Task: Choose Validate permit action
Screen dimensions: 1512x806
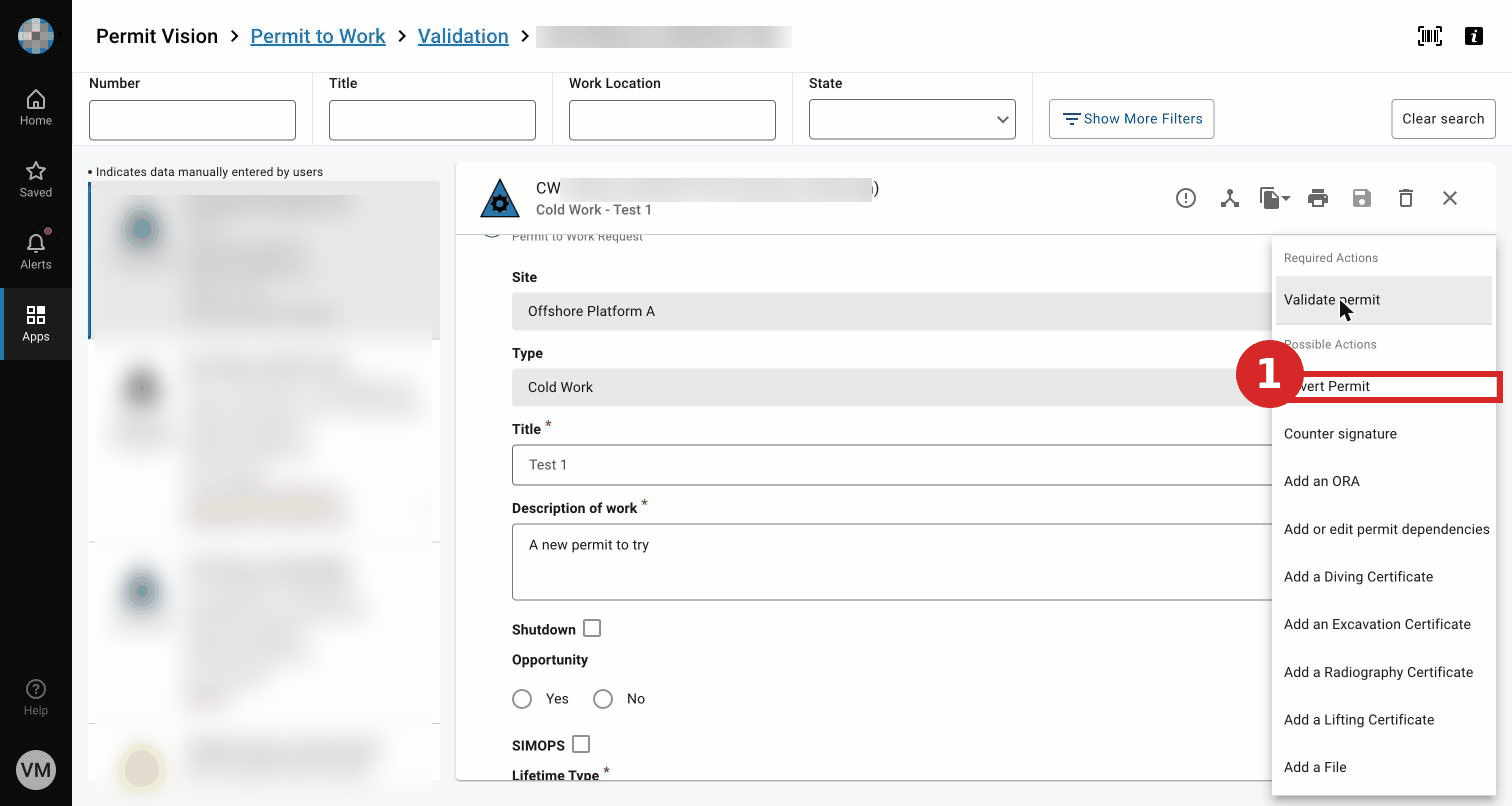Action: point(1384,300)
